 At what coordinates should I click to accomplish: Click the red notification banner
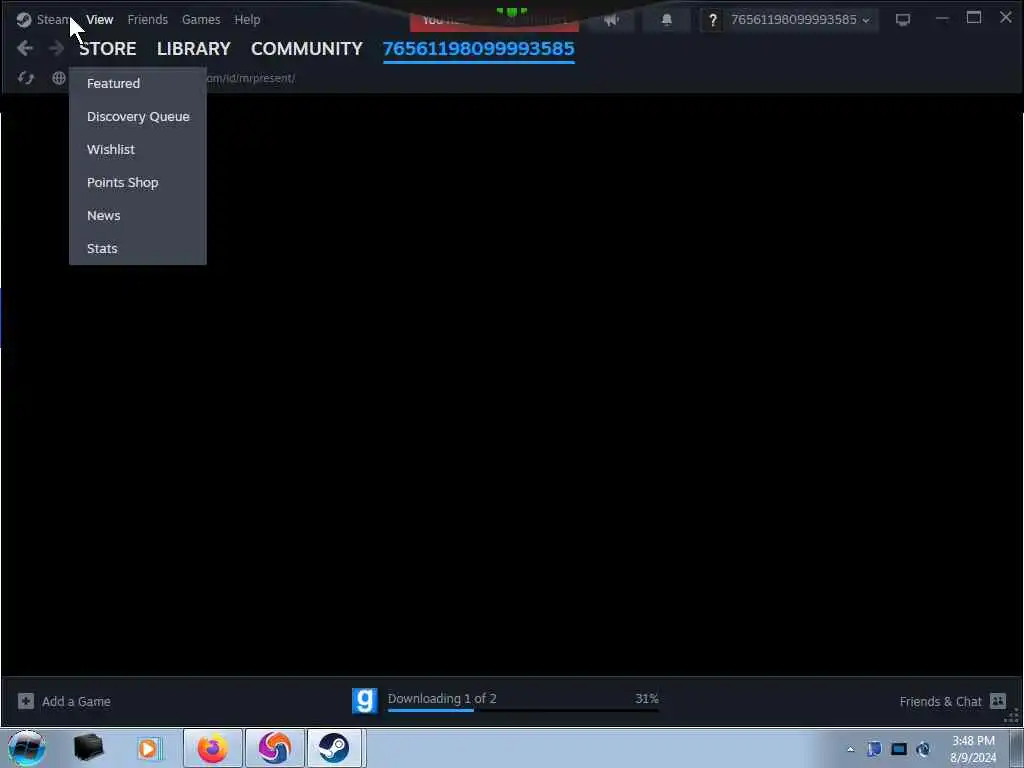click(494, 22)
